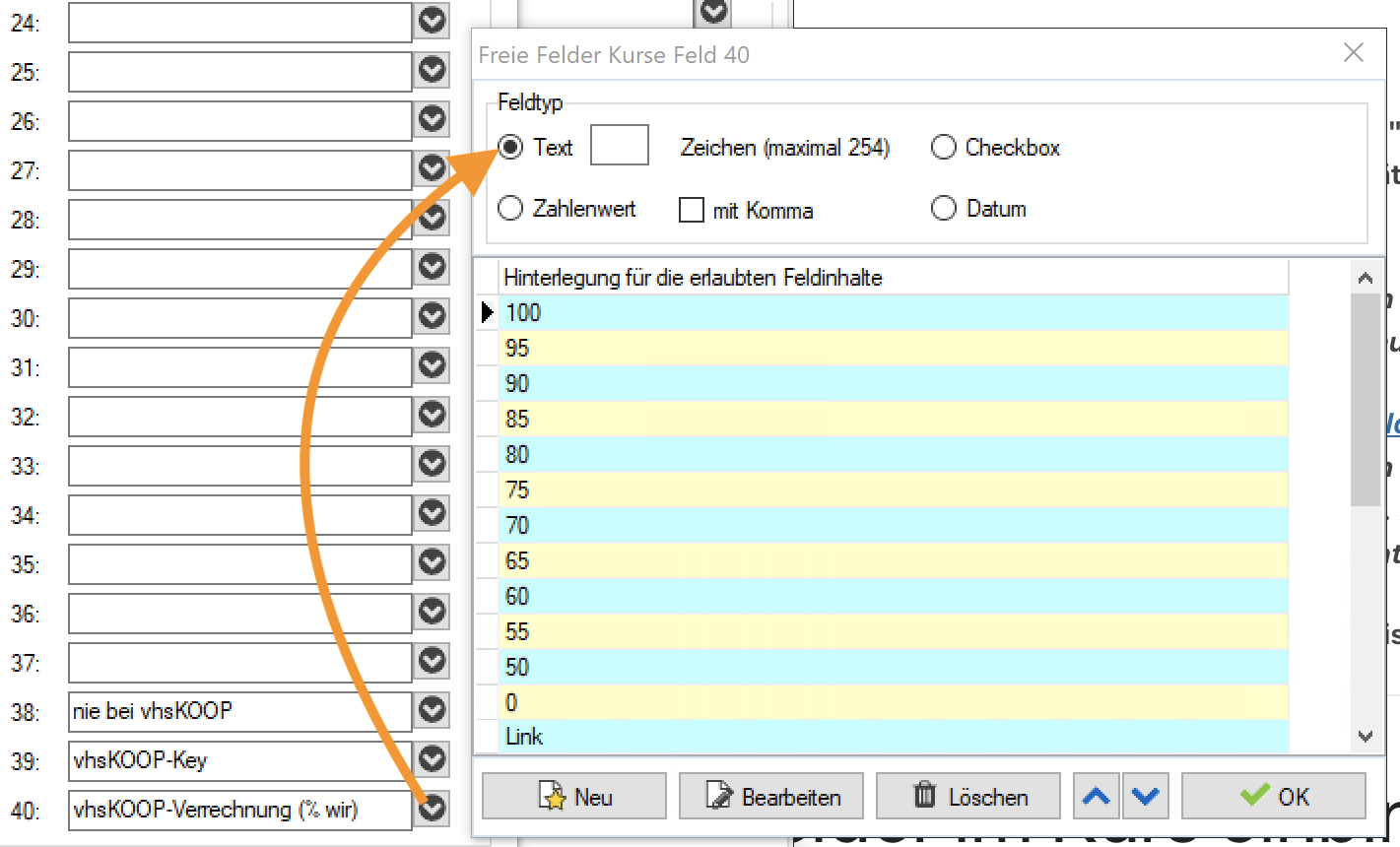Open the dropdown arrow for field 40
The image size is (1400, 847).
pos(432,808)
